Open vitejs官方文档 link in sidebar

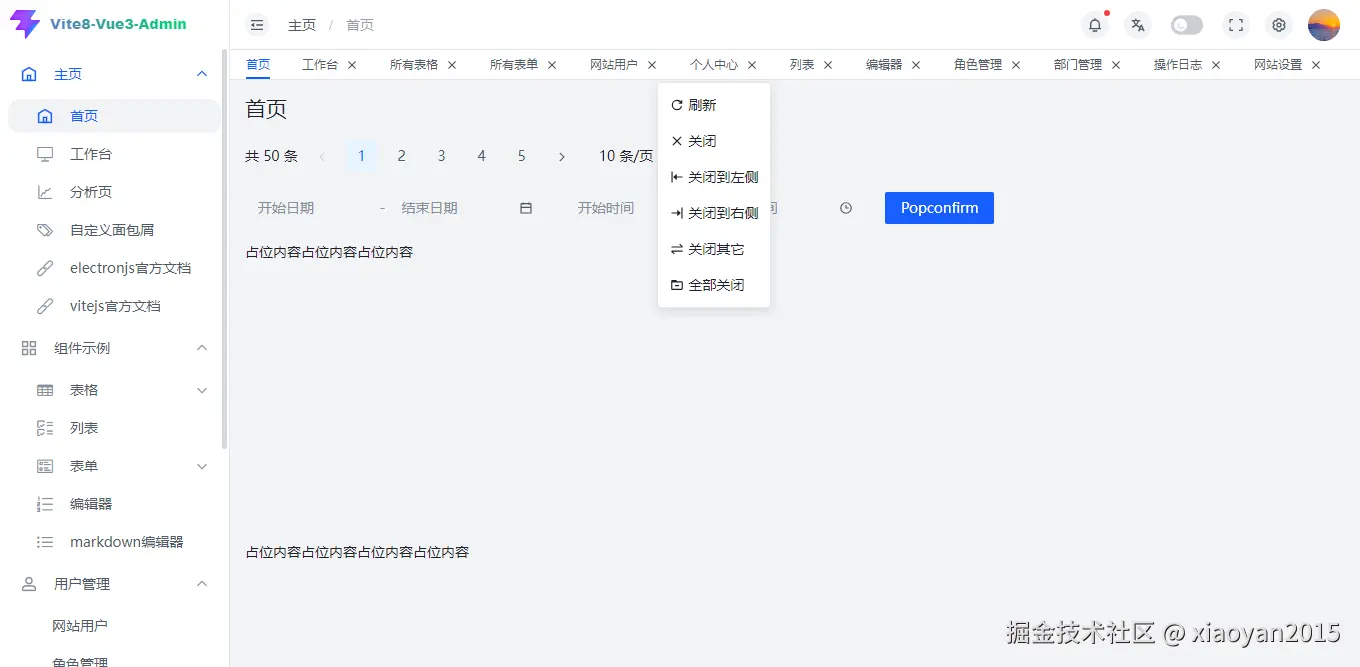click(x=114, y=306)
